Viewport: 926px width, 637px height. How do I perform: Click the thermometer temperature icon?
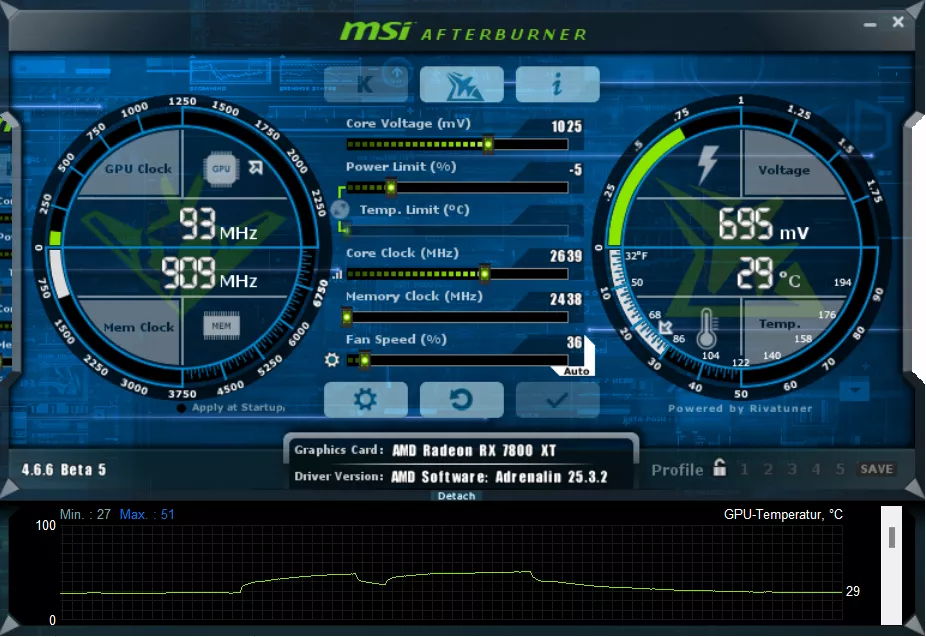point(706,328)
